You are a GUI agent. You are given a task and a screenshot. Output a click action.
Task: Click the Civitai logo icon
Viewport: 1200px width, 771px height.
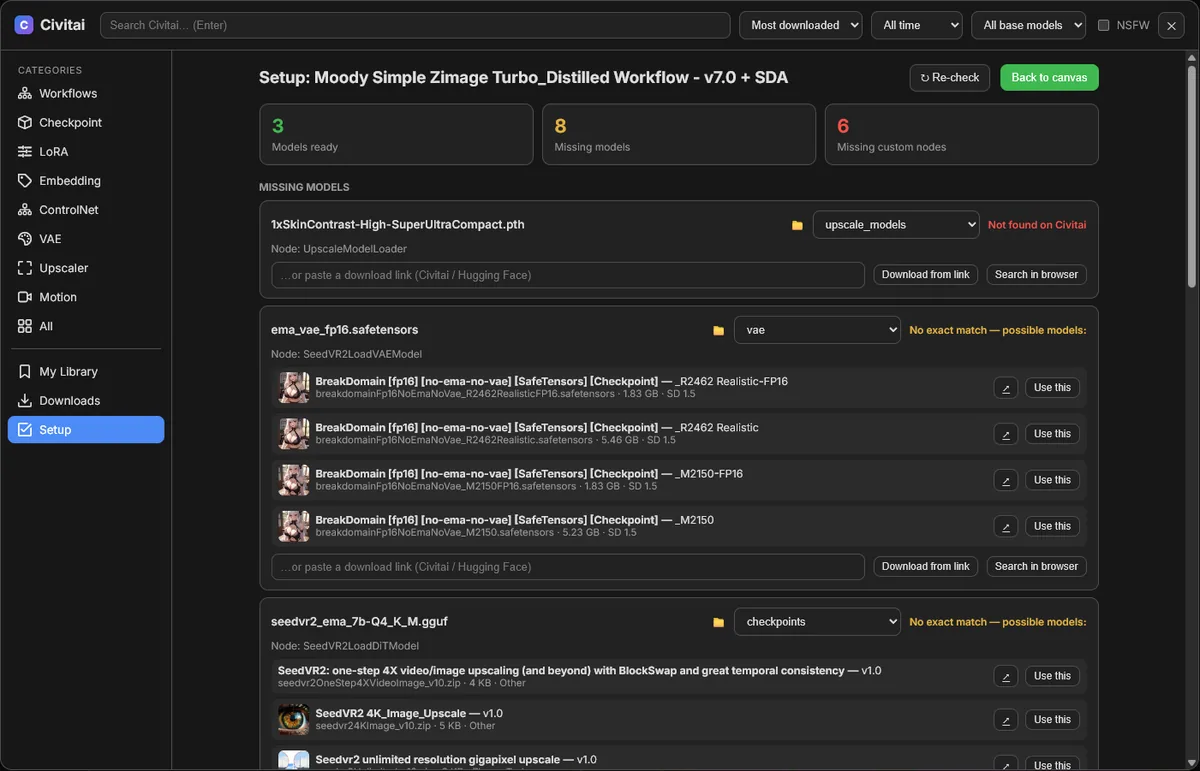click(23, 25)
